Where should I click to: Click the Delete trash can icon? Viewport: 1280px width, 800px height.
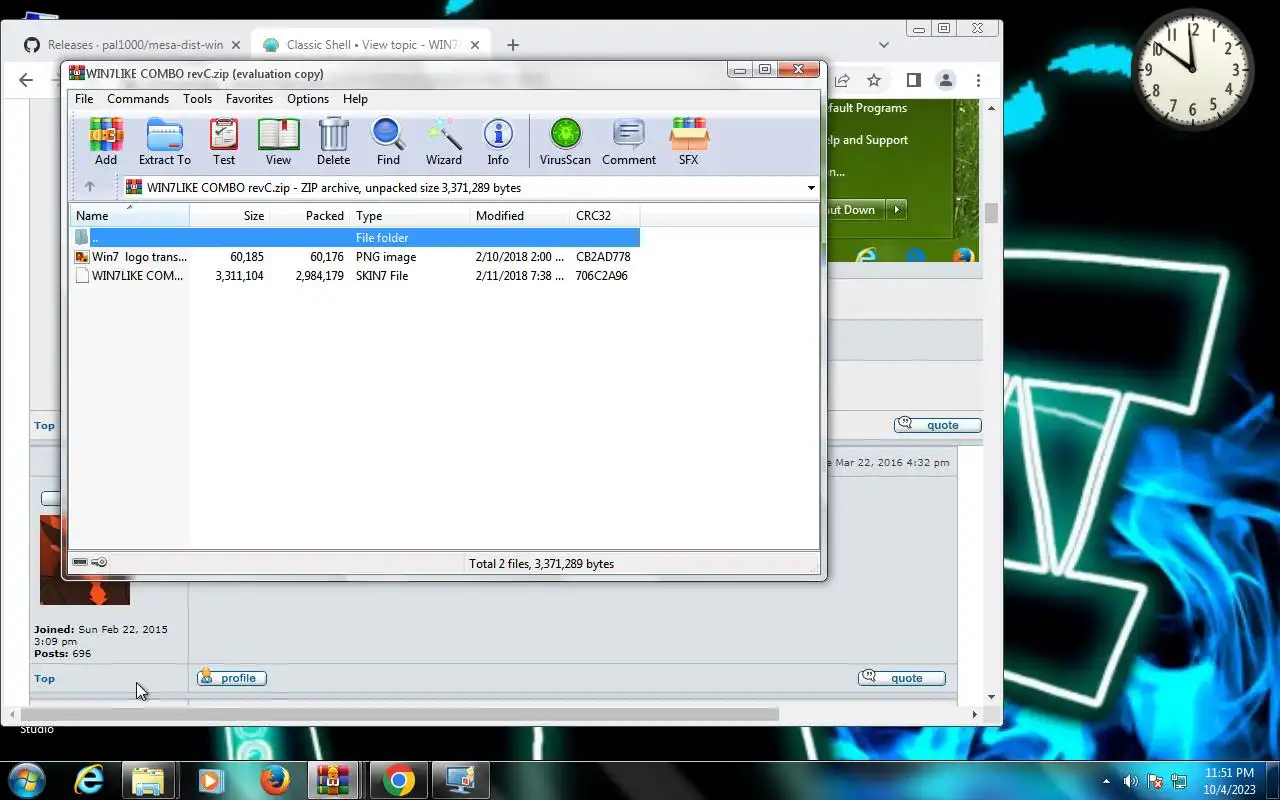pyautogui.click(x=333, y=141)
